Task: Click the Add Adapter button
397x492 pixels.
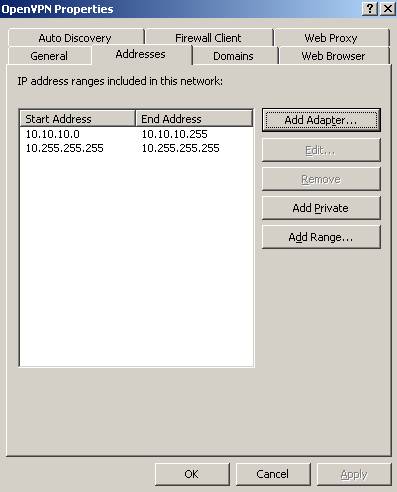Action: click(x=321, y=120)
